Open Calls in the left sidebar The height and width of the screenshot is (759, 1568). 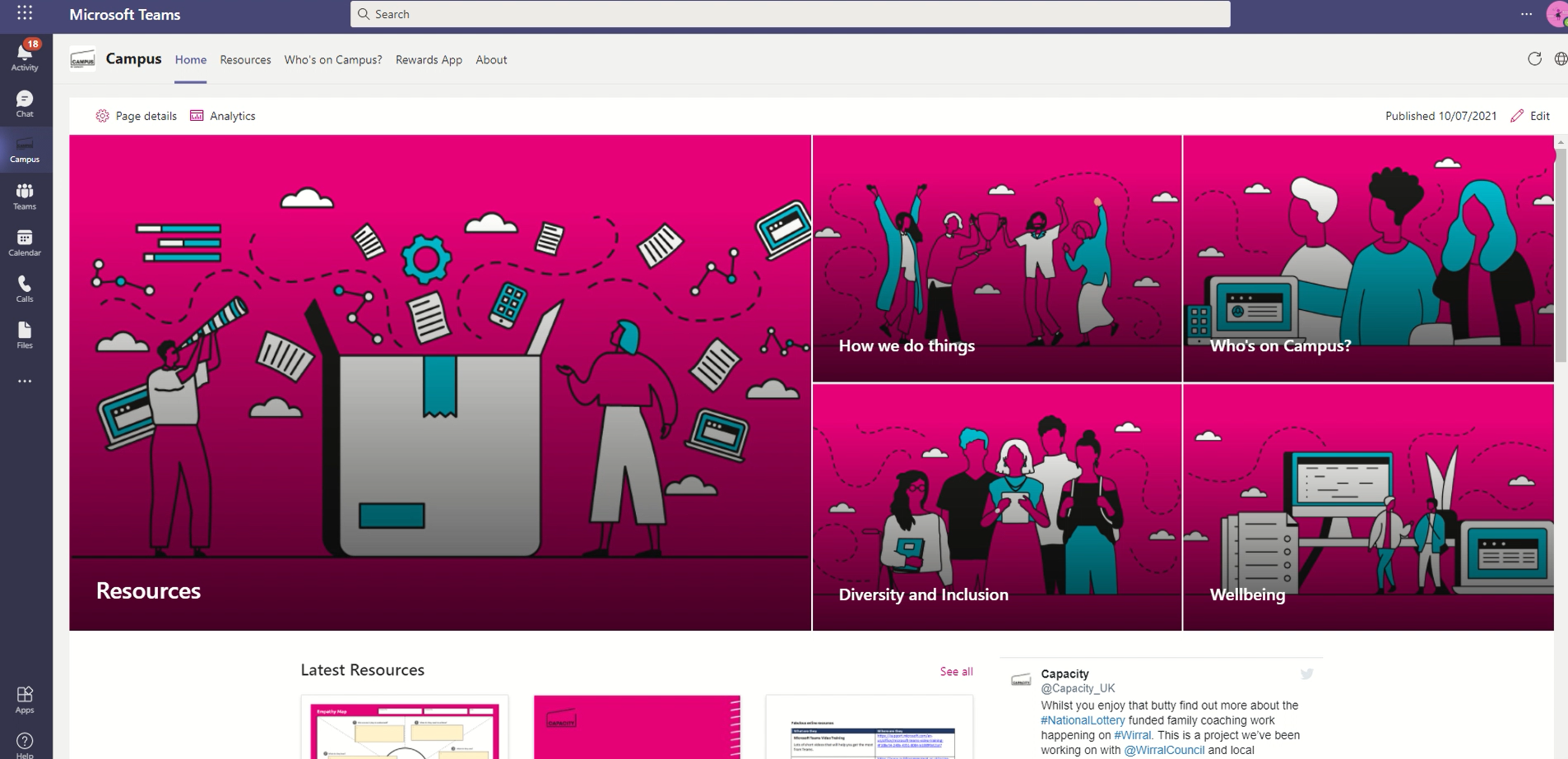point(25,289)
